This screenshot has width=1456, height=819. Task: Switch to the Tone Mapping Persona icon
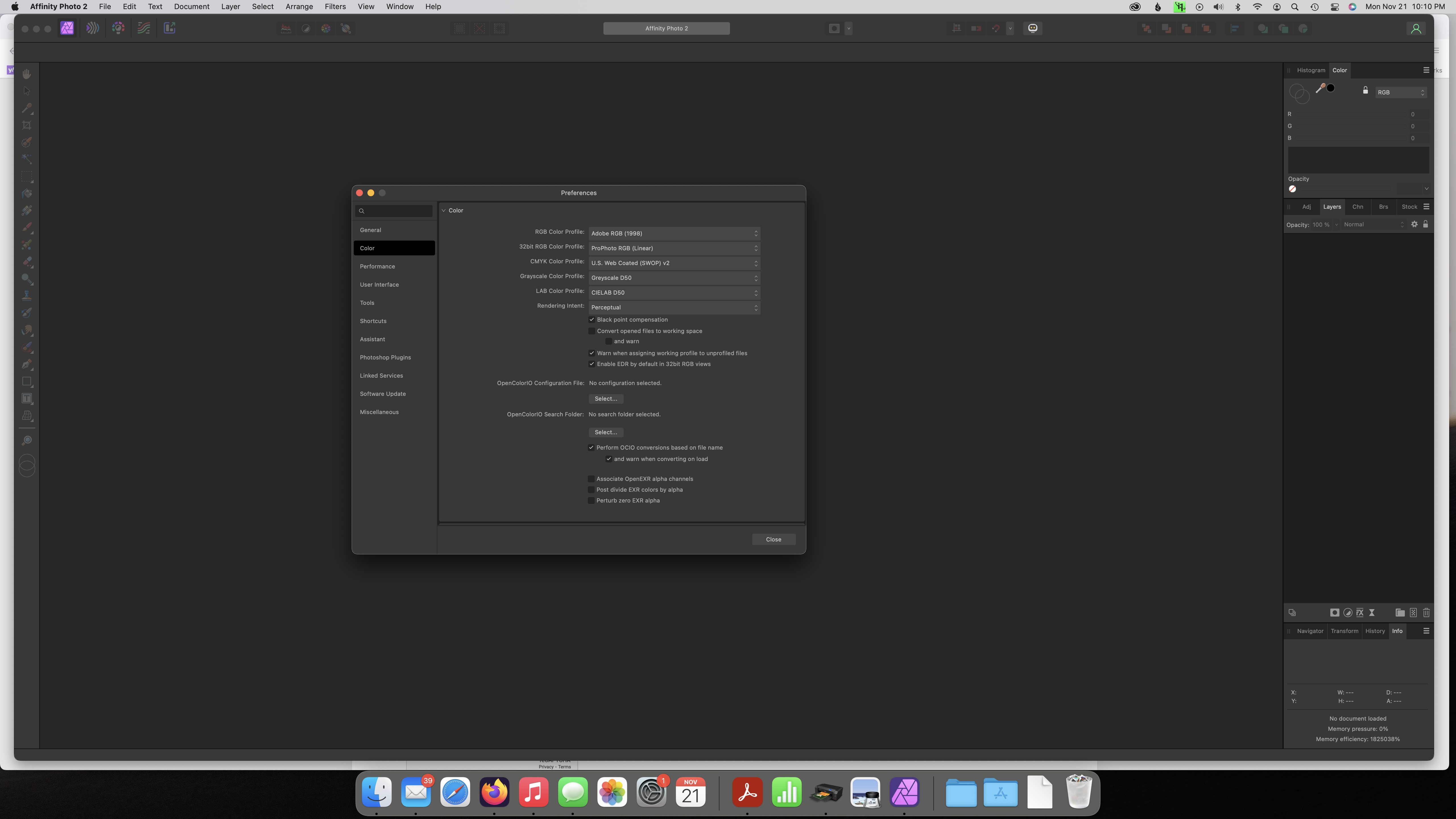point(144,28)
